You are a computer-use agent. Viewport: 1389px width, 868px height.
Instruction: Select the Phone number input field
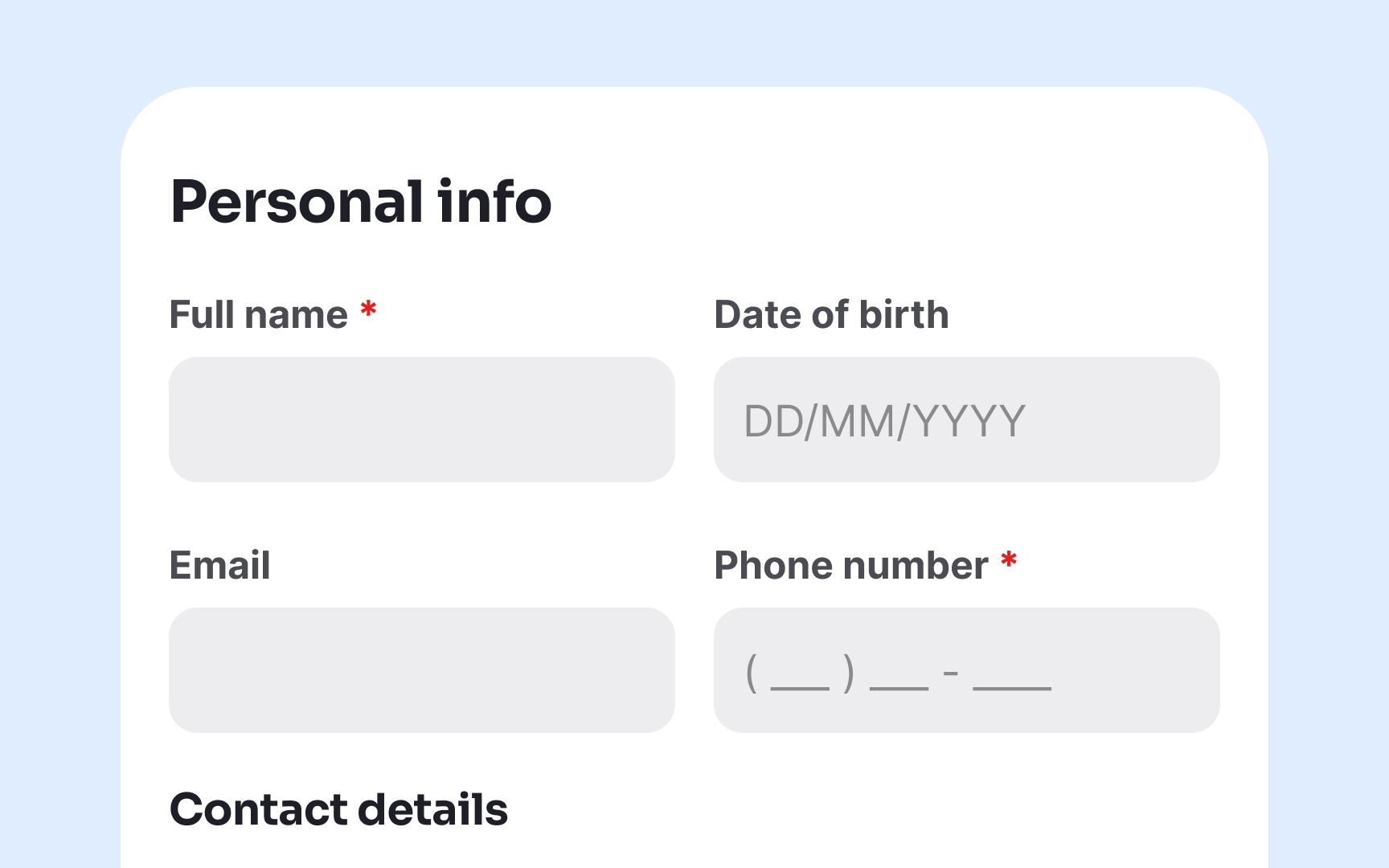tap(965, 670)
